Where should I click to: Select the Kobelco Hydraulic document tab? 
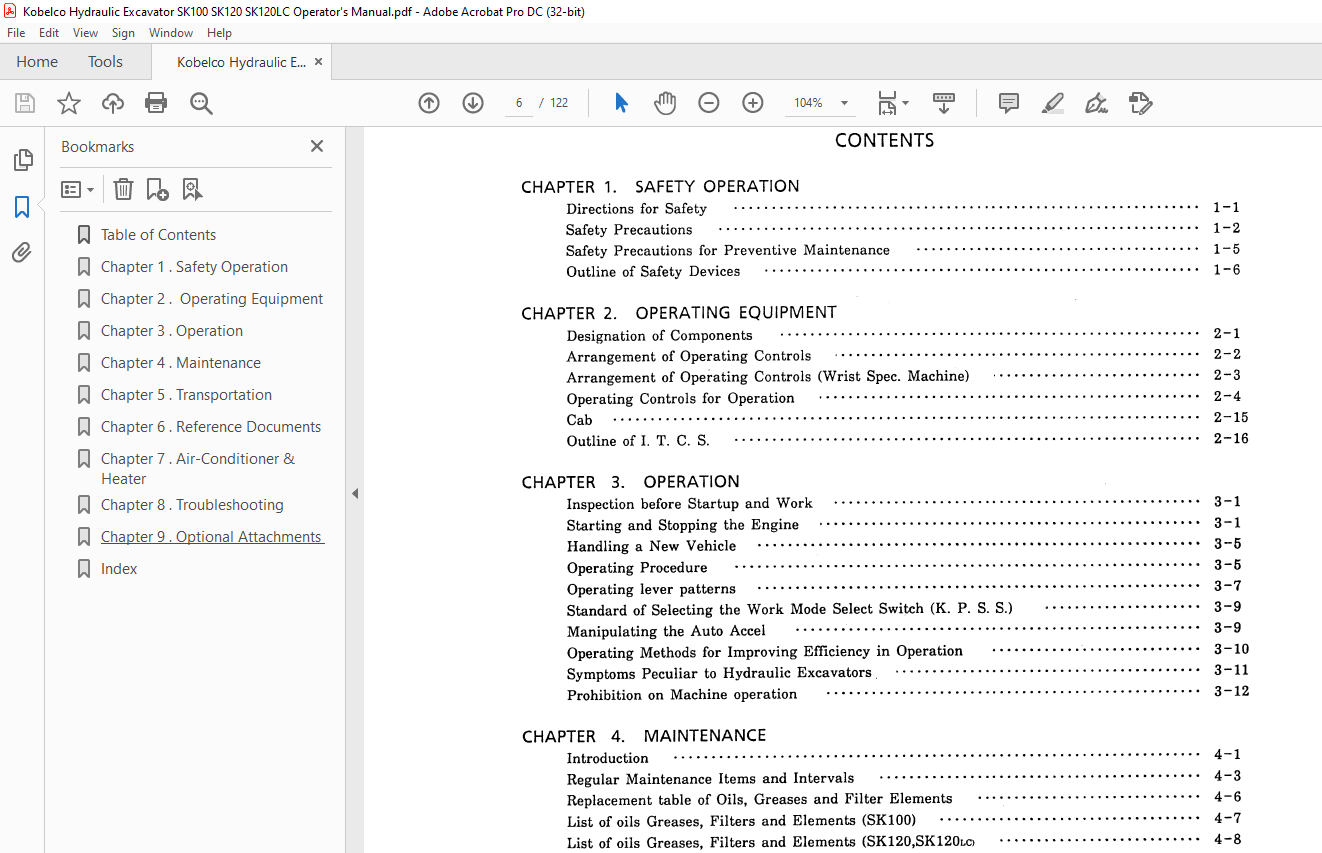click(x=241, y=62)
